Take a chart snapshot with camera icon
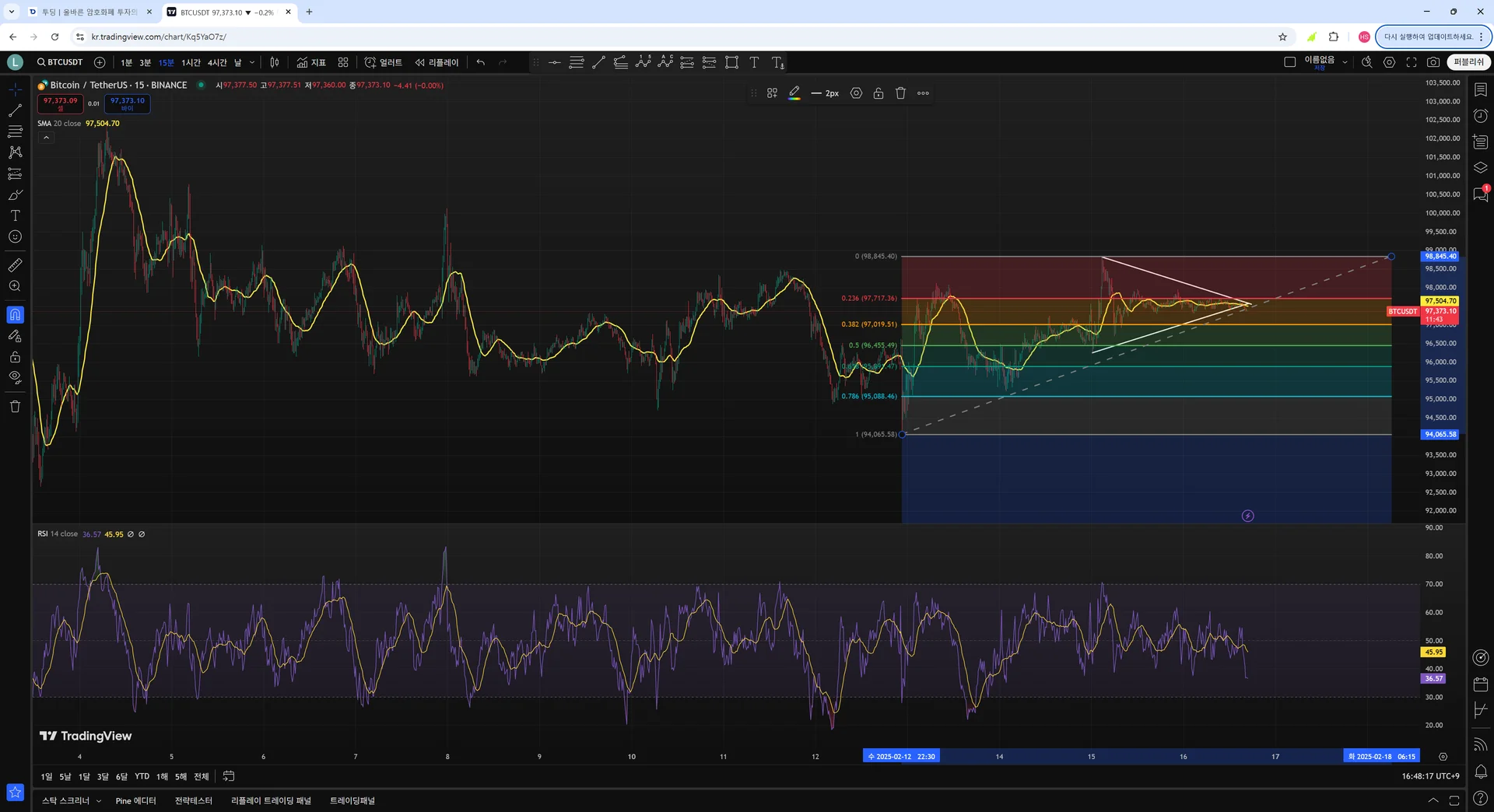 1433,62
